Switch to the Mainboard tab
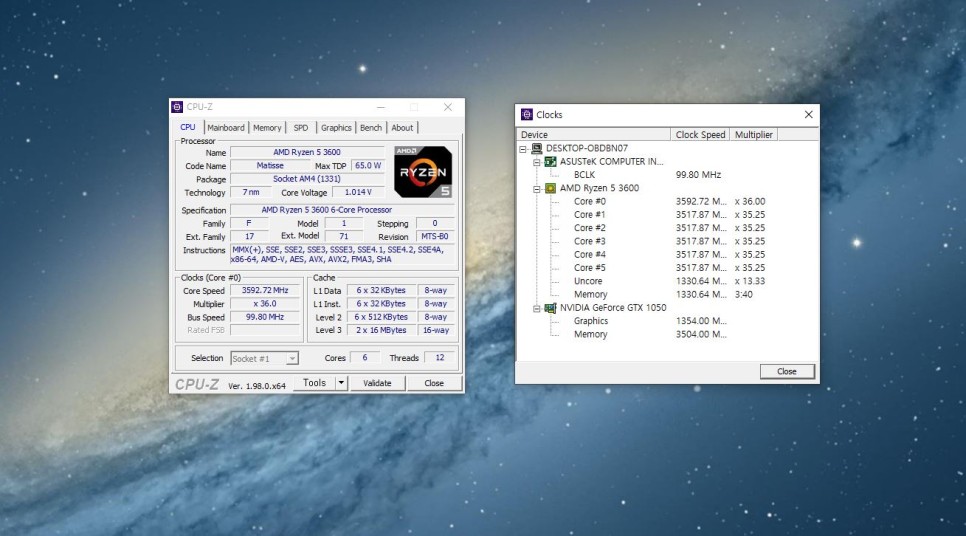The width and height of the screenshot is (966, 536). [x=225, y=128]
